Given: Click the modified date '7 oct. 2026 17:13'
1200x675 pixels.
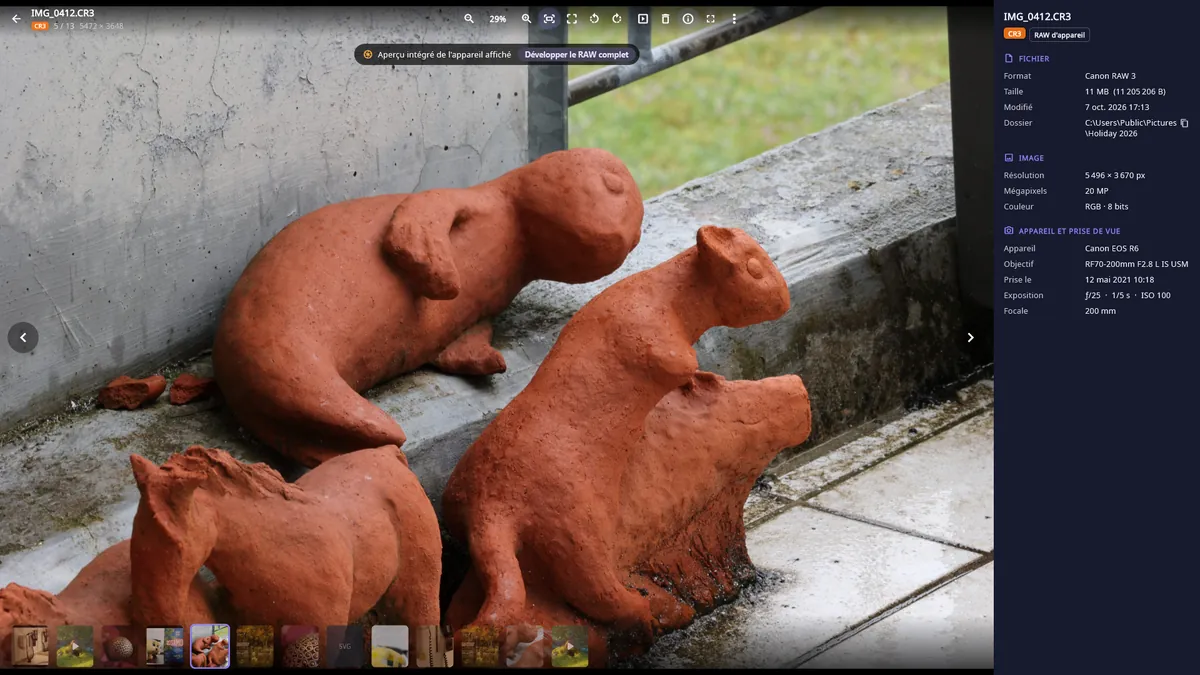Looking at the screenshot, I should coord(1117,107).
